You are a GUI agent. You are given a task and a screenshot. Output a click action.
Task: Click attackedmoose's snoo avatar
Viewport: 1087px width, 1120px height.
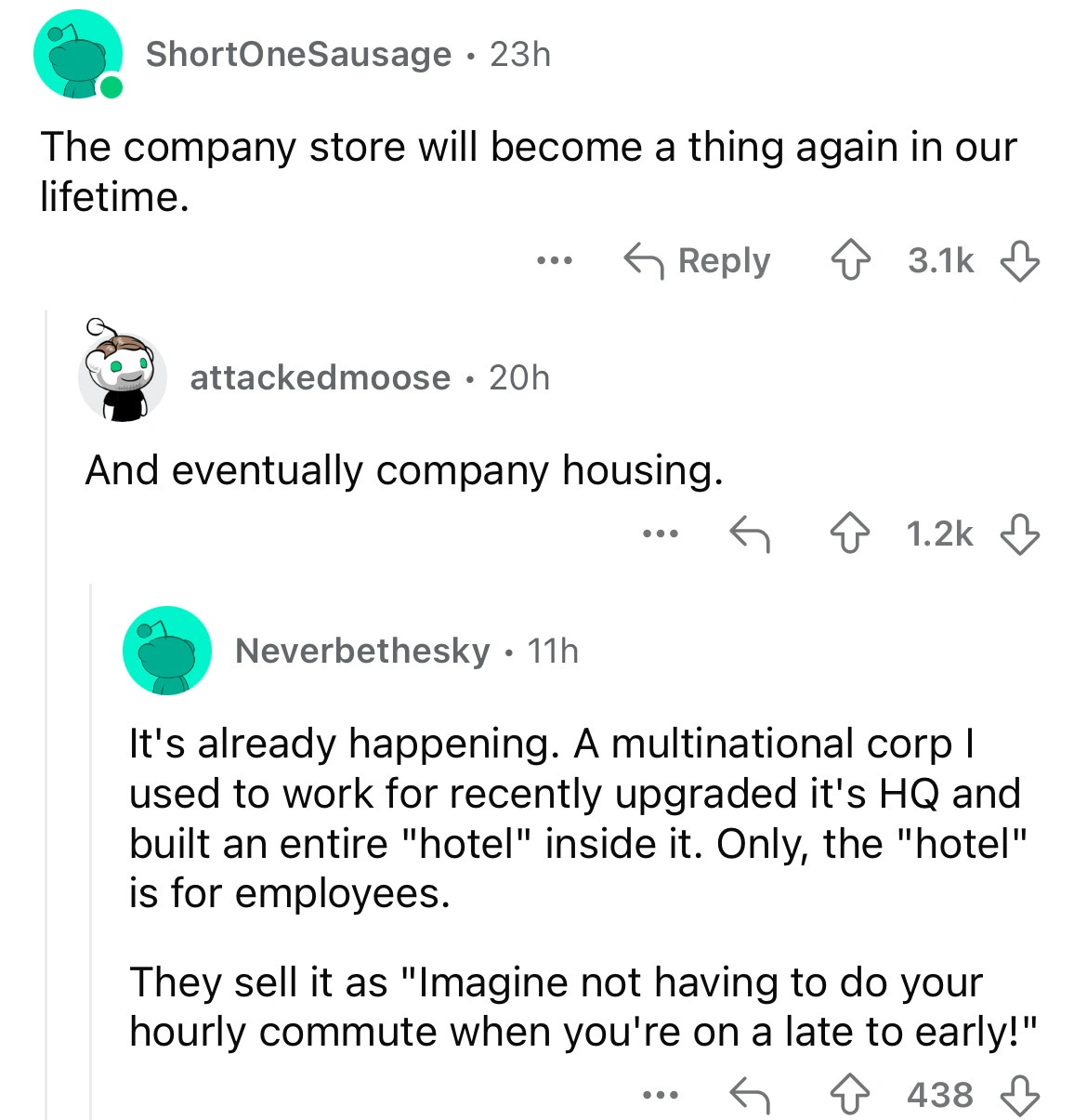pos(122,377)
